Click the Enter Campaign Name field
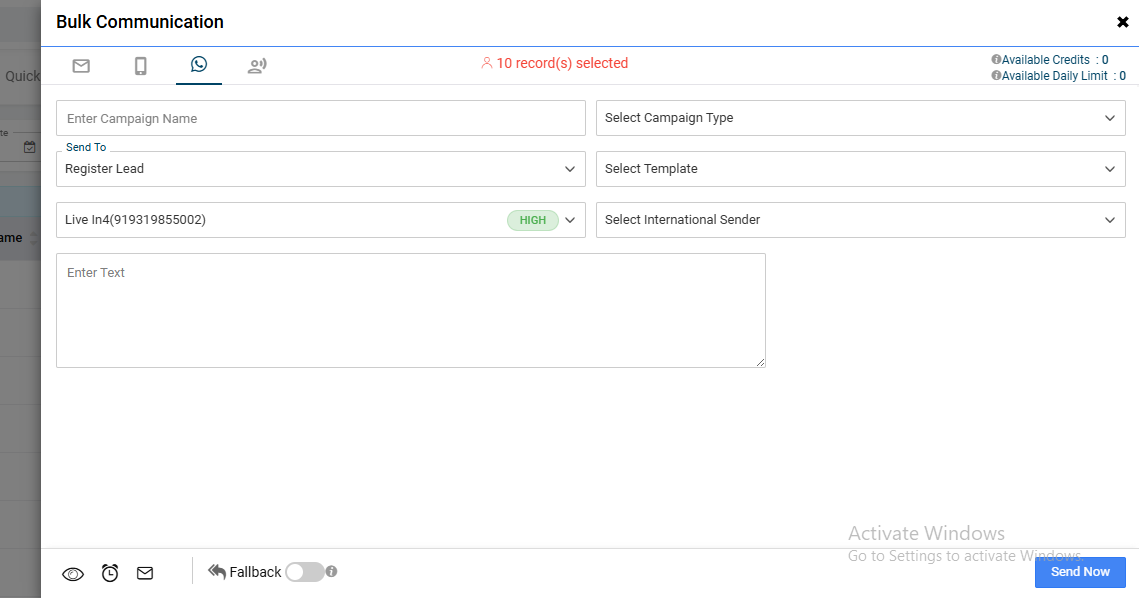 pyautogui.click(x=320, y=118)
